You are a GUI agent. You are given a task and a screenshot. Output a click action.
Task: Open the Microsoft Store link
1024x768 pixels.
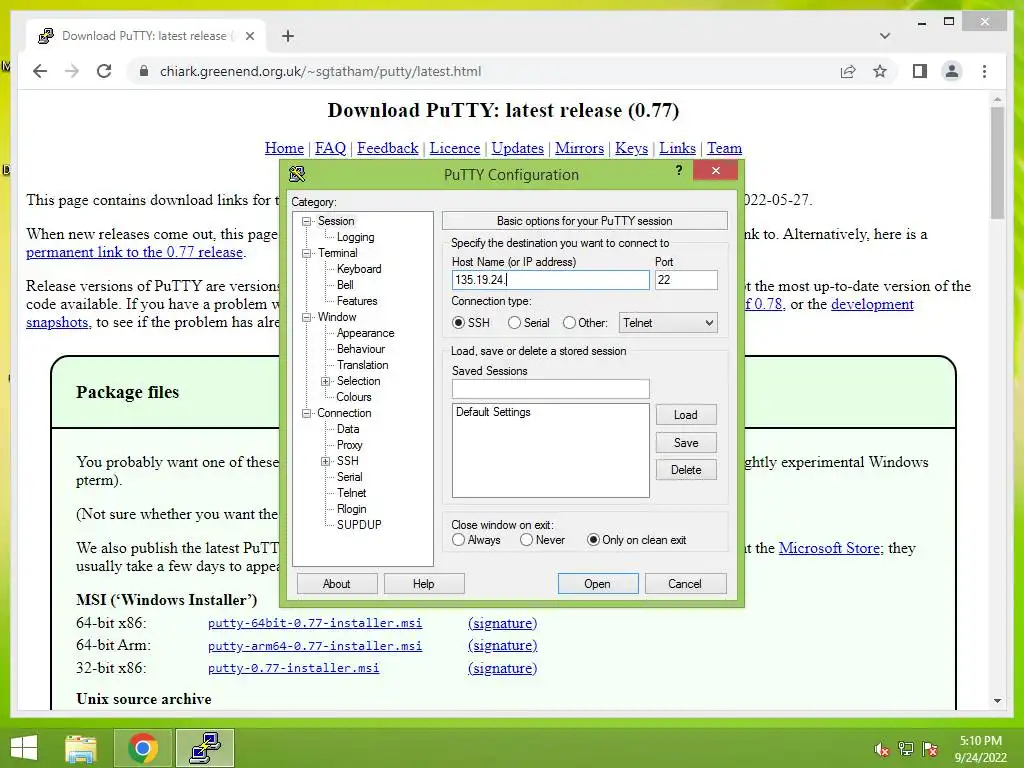tap(829, 548)
